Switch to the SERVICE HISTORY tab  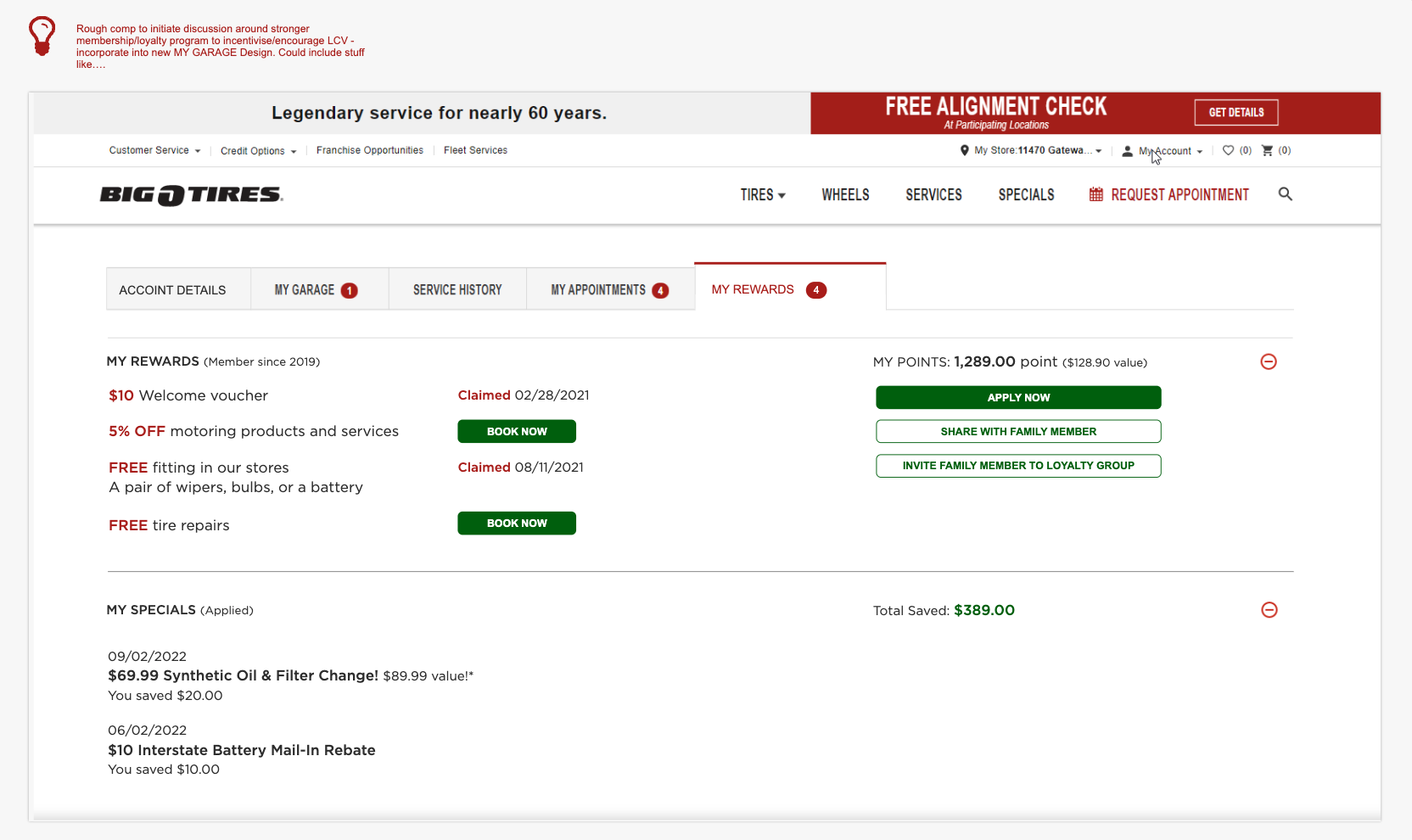[457, 289]
